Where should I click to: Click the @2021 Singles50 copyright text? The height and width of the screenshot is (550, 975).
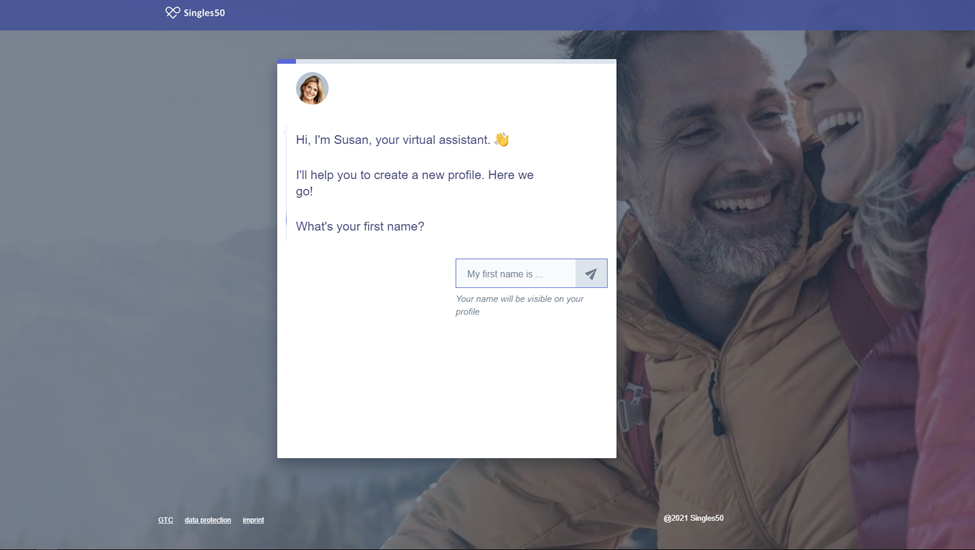[x=693, y=518]
